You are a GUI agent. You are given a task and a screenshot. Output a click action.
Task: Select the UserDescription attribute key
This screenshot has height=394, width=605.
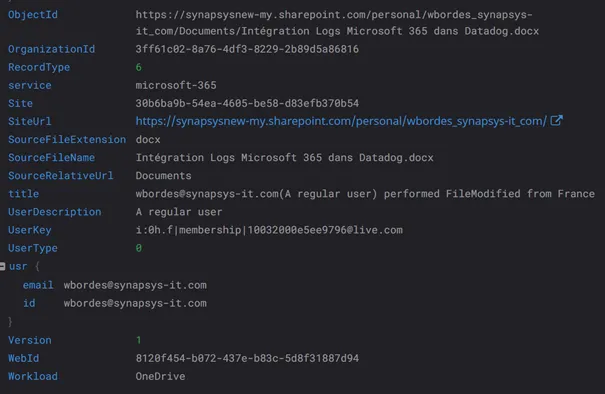click(54, 212)
